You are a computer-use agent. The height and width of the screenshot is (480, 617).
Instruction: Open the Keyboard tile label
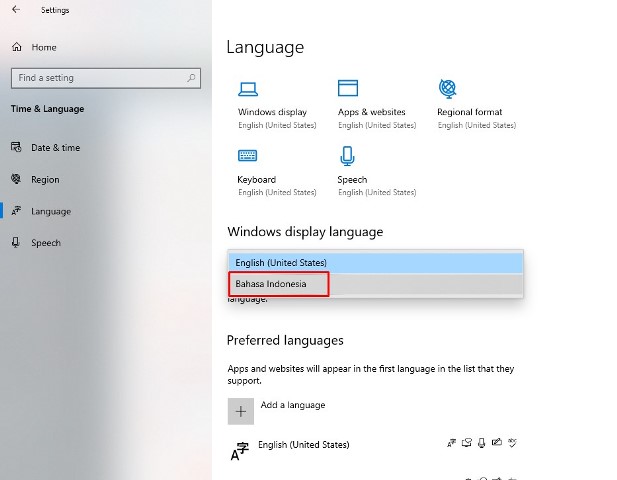257,179
